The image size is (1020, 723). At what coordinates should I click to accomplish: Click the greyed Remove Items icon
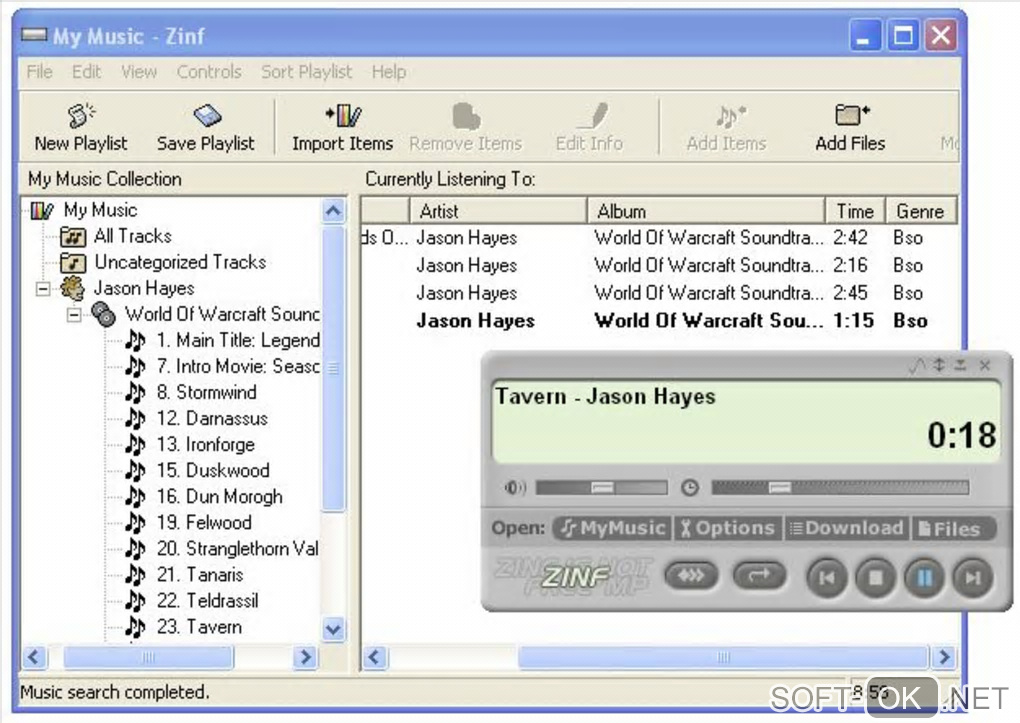[466, 116]
